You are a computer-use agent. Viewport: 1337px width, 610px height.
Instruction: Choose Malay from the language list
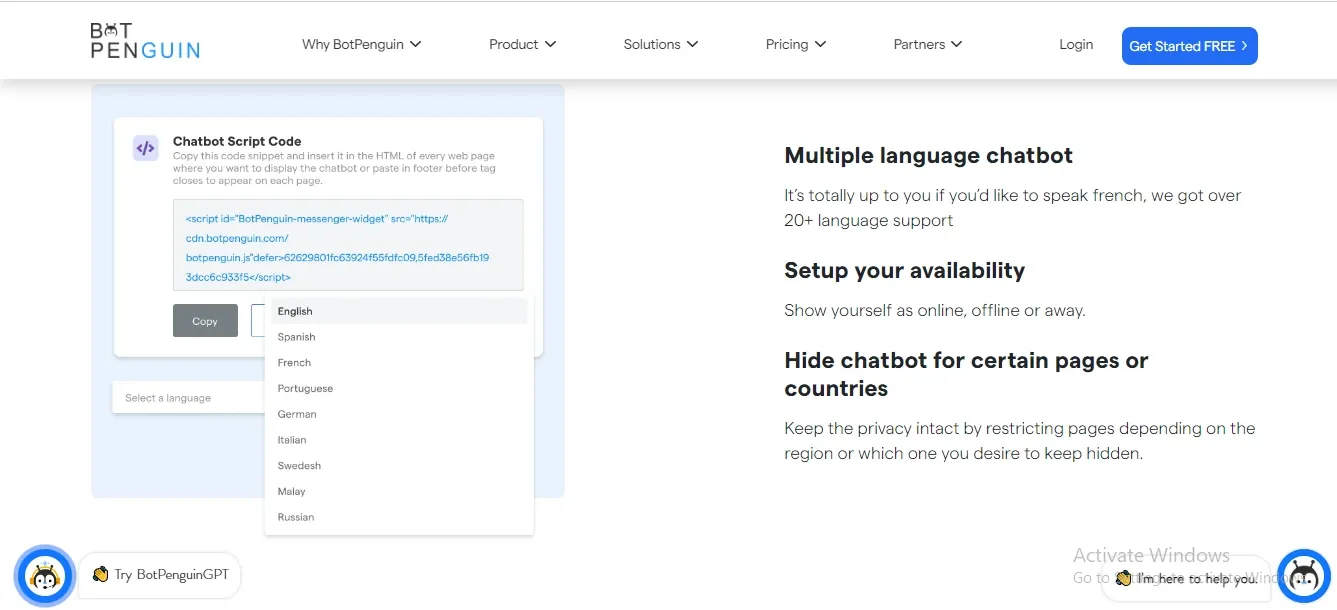pos(399,492)
